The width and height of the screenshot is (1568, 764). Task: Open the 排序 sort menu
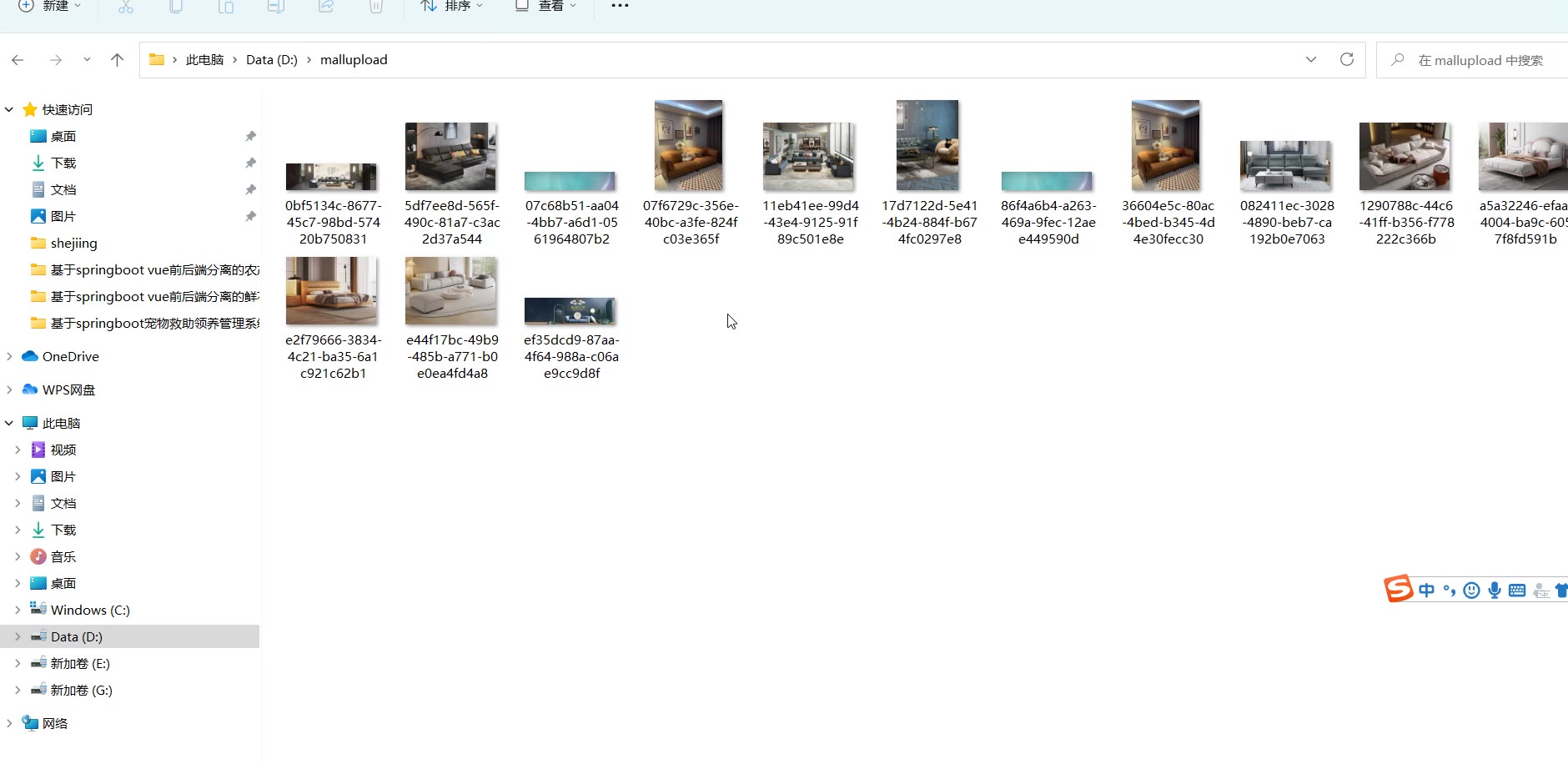pos(452,7)
